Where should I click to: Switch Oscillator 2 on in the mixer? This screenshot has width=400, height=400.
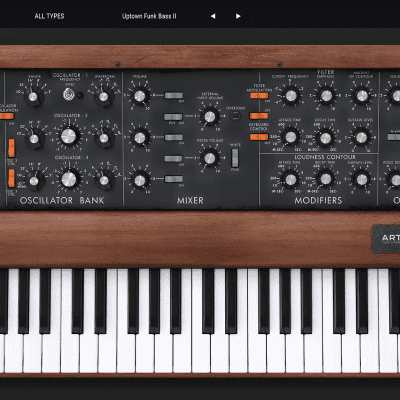tap(174, 137)
